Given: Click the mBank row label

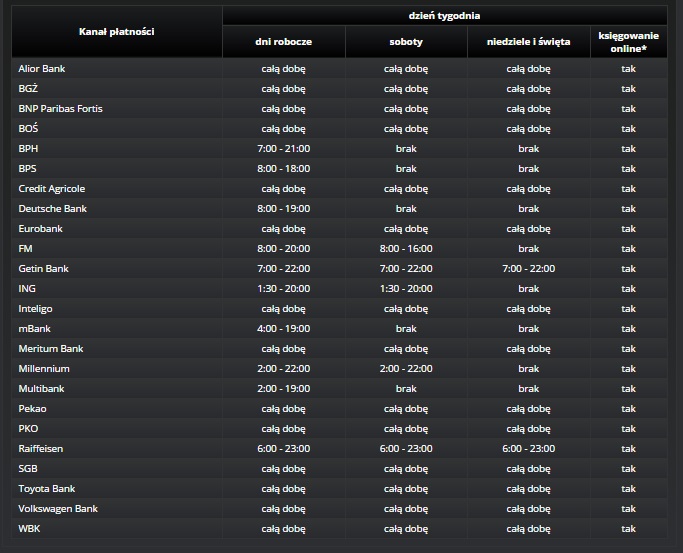Looking at the screenshot, I should tap(35, 328).
